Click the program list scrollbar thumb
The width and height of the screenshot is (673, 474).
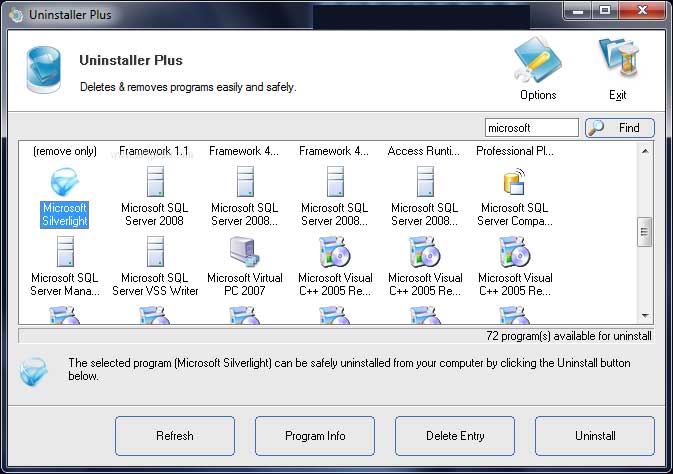coord(645,232)
